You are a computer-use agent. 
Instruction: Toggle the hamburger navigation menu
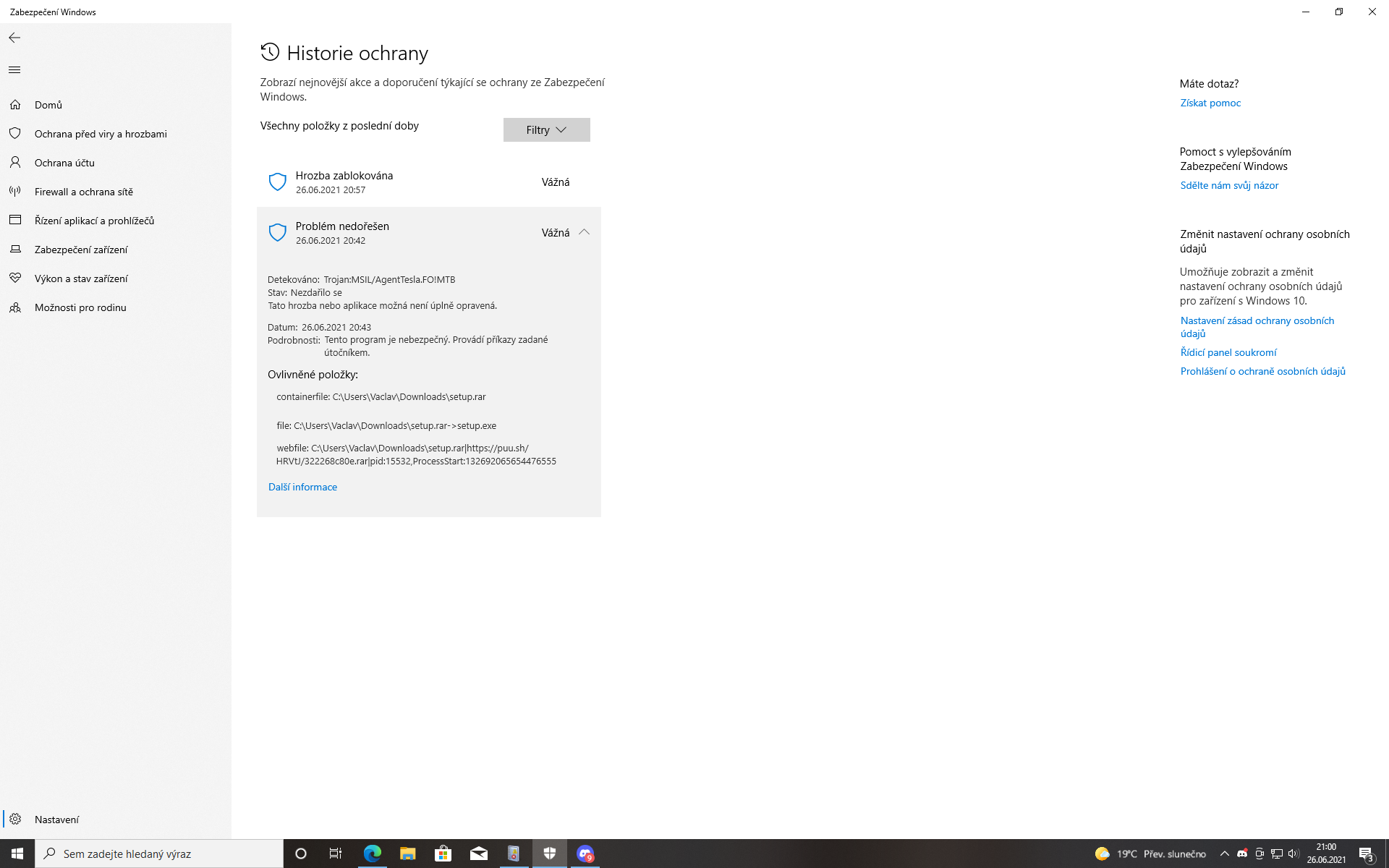point(14,70)
